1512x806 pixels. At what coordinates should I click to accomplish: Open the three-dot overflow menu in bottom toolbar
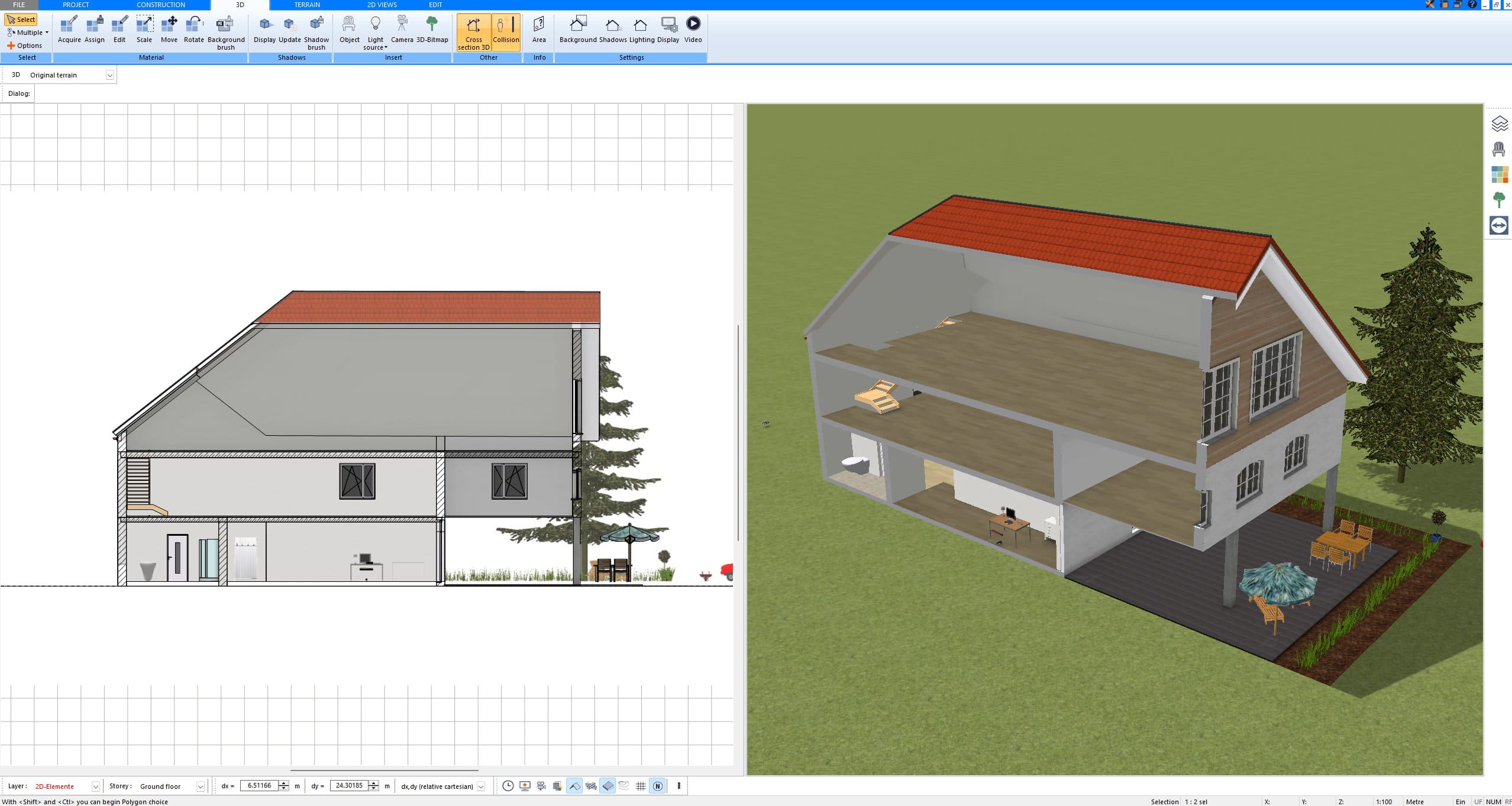pos(679,786)
